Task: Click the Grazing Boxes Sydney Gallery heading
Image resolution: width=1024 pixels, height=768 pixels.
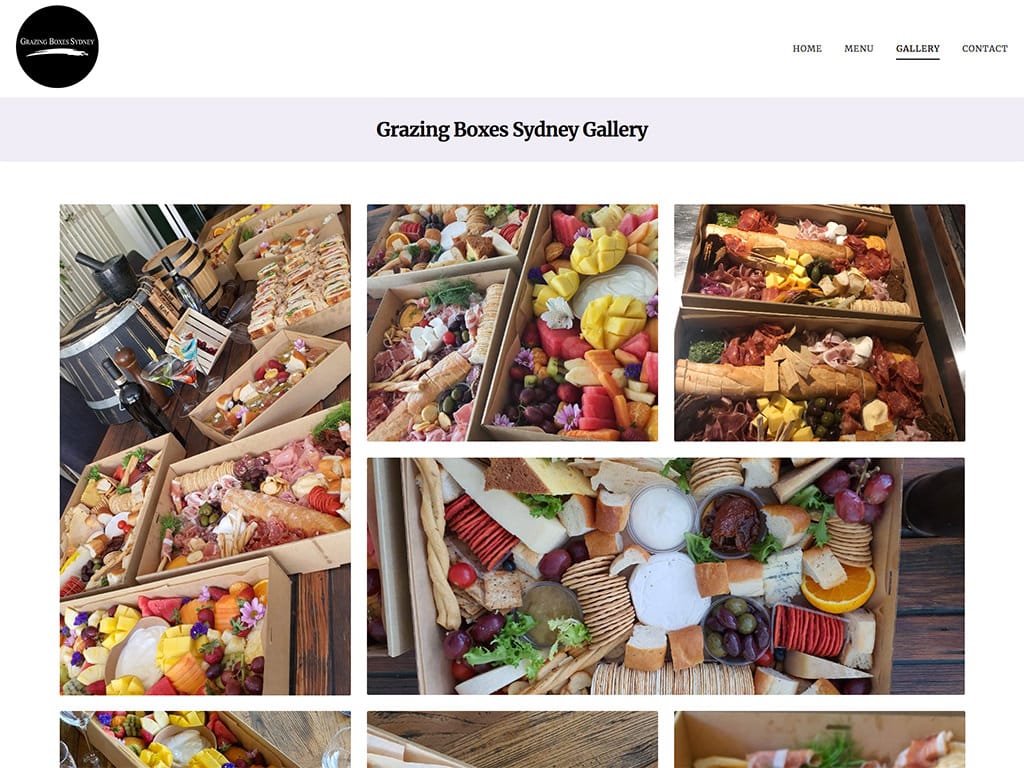Action: coord(512,129)
